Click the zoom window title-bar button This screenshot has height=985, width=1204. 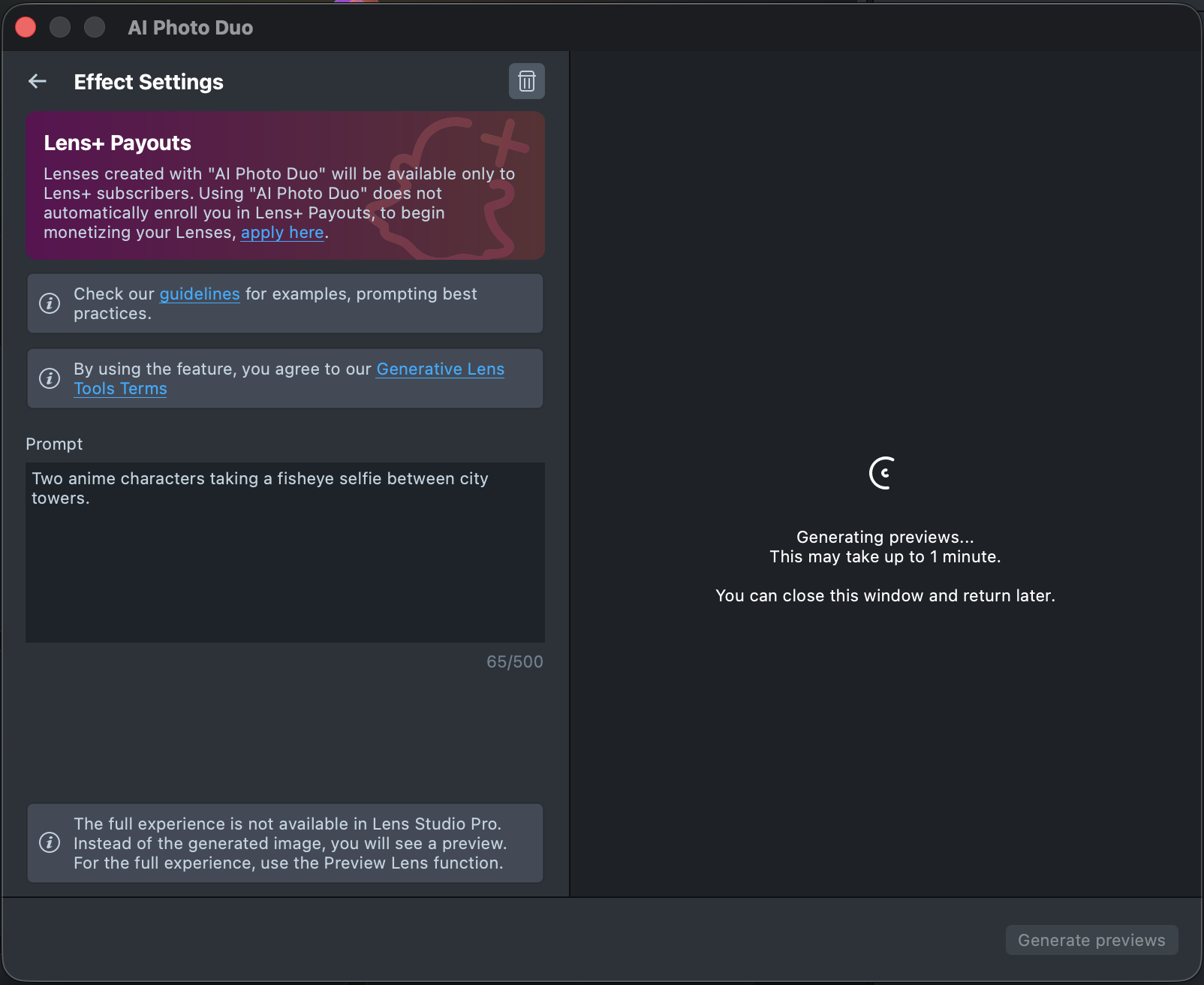click(95, 28)
